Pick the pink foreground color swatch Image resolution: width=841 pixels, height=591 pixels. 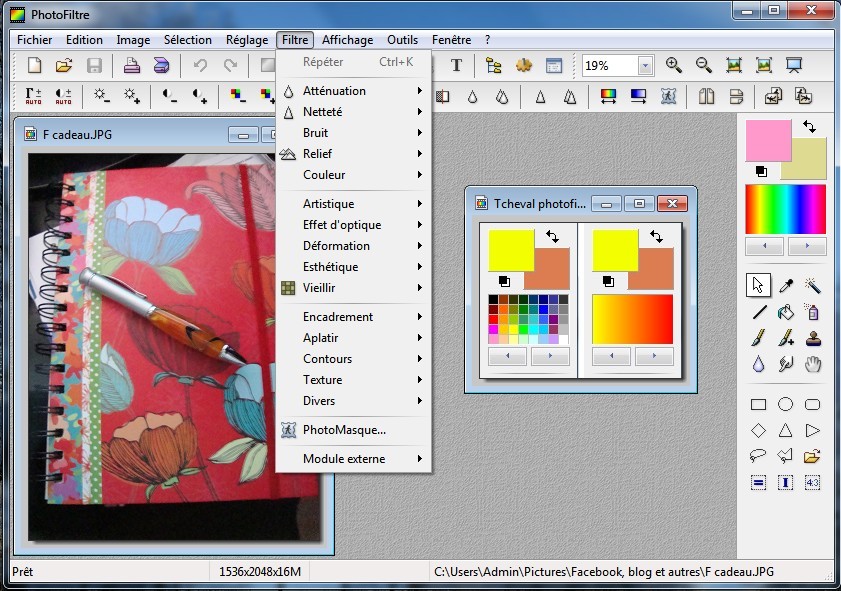[x=768, y=140]
